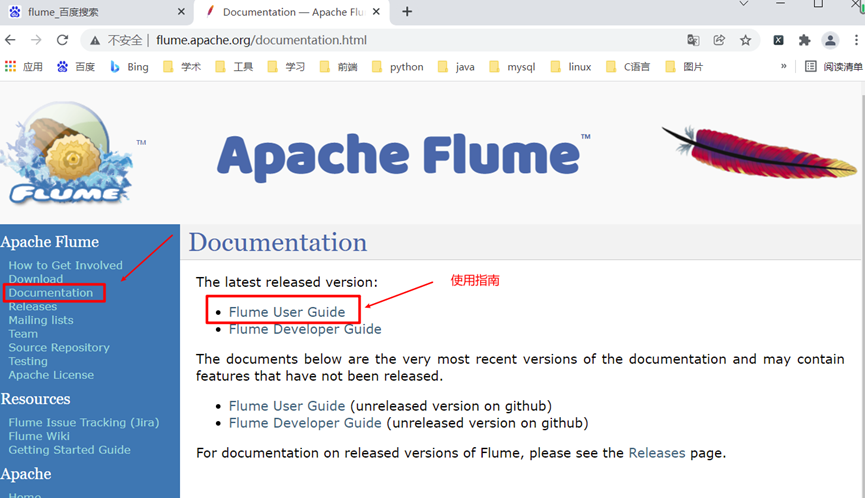Click the not-secure warning icon in address bar

point(95,40)
